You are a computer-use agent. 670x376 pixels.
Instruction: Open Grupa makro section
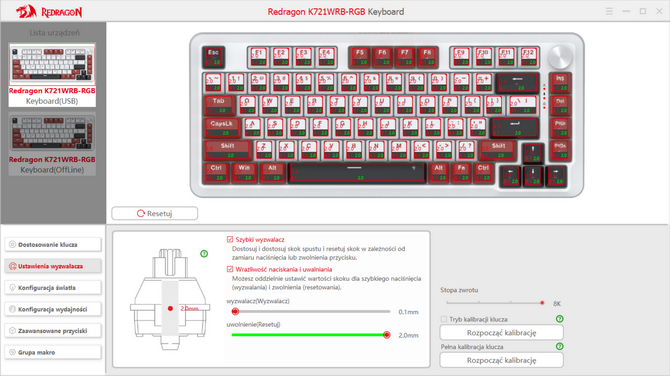(53, 352)
